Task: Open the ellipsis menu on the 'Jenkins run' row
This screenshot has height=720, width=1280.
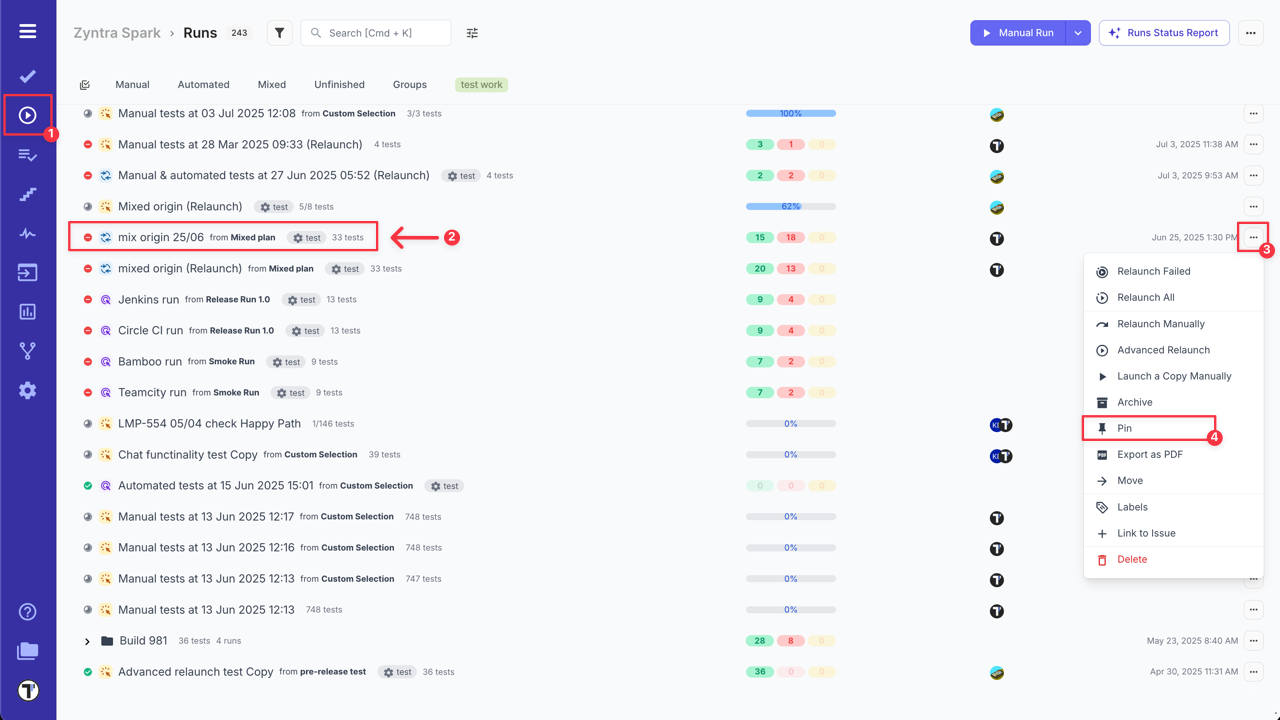Action: pyautogui.click(x=1253, y=299)
